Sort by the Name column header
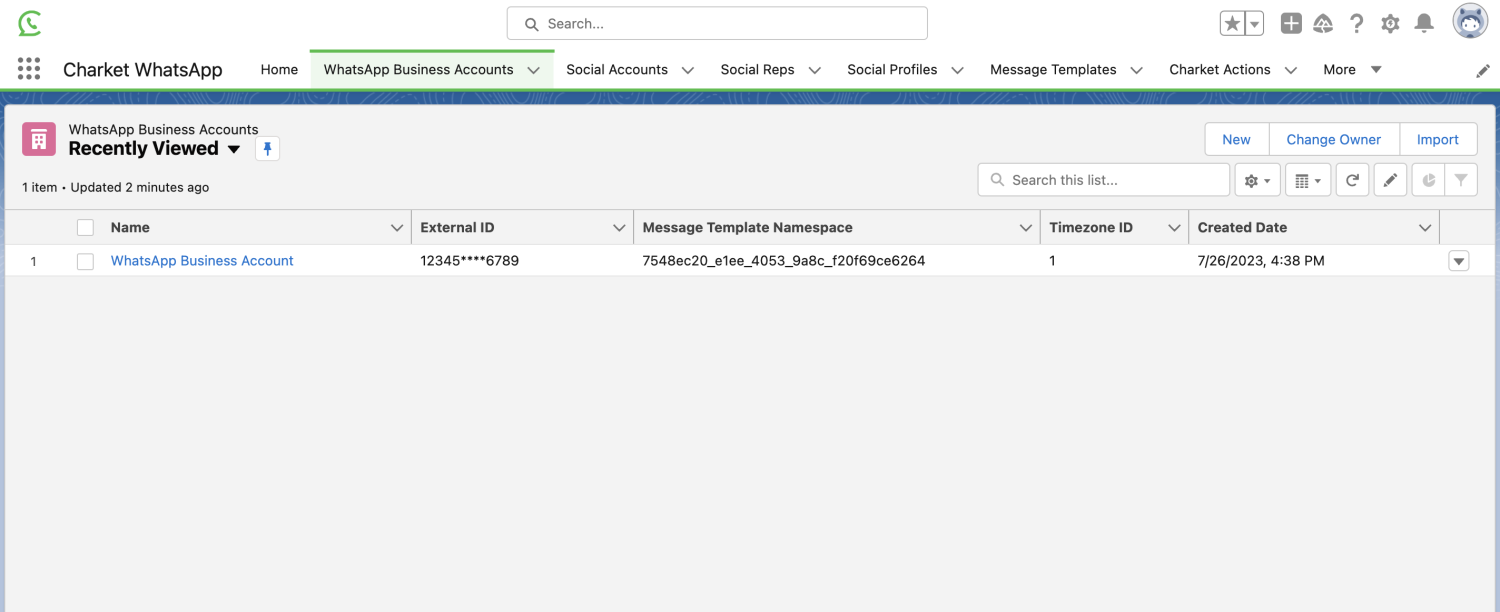The width and height of the screenshot is (1500, 612). [x=130, y=228]
